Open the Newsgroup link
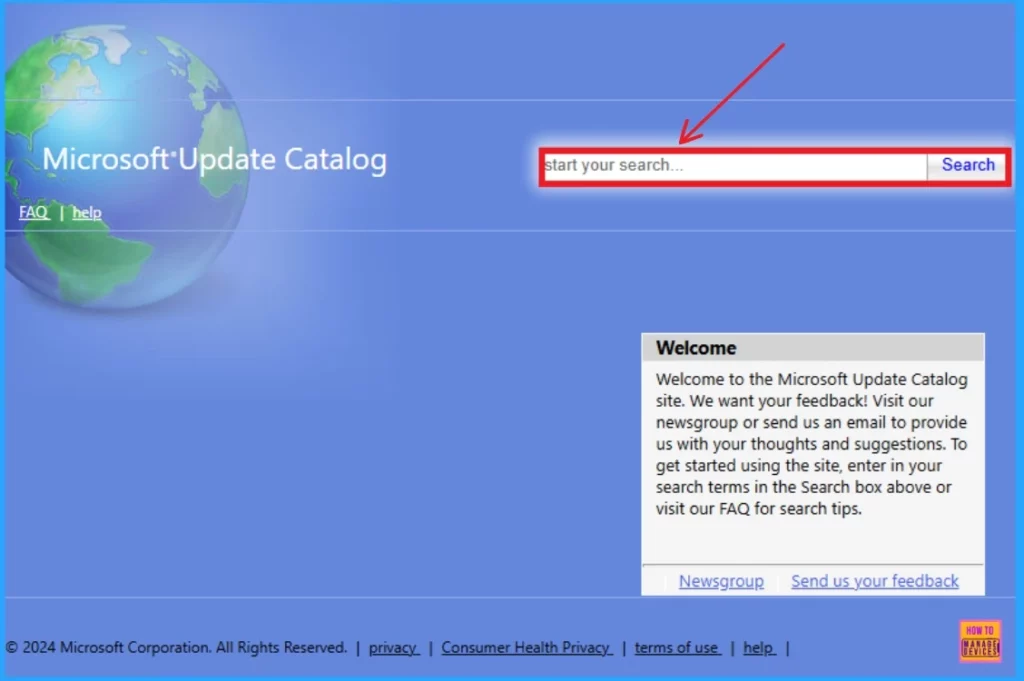This screenshot has height=681, width=1024. coord(721,581)
